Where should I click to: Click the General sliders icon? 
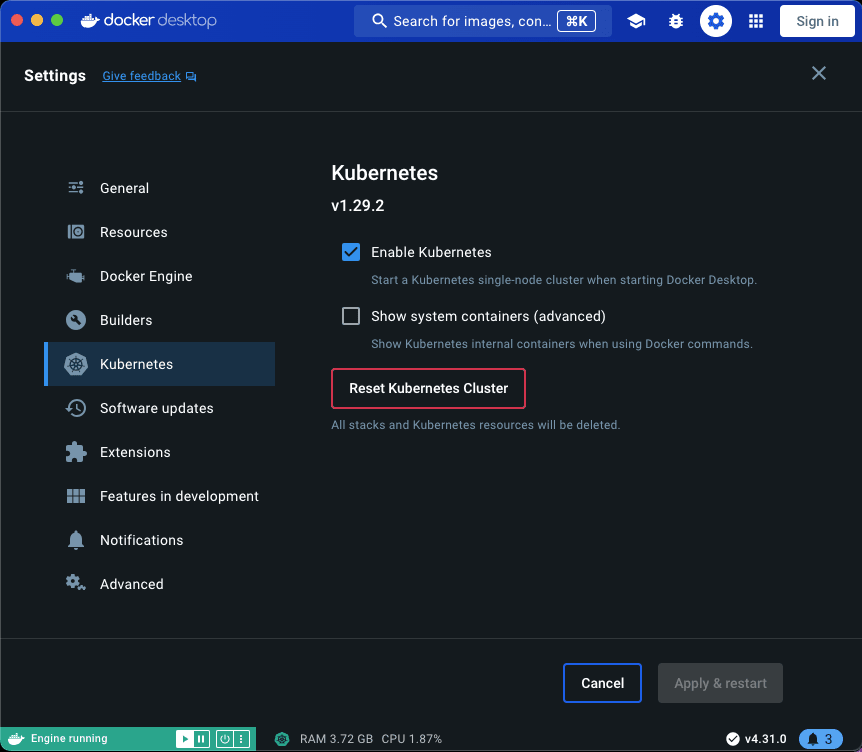[76, 188]
